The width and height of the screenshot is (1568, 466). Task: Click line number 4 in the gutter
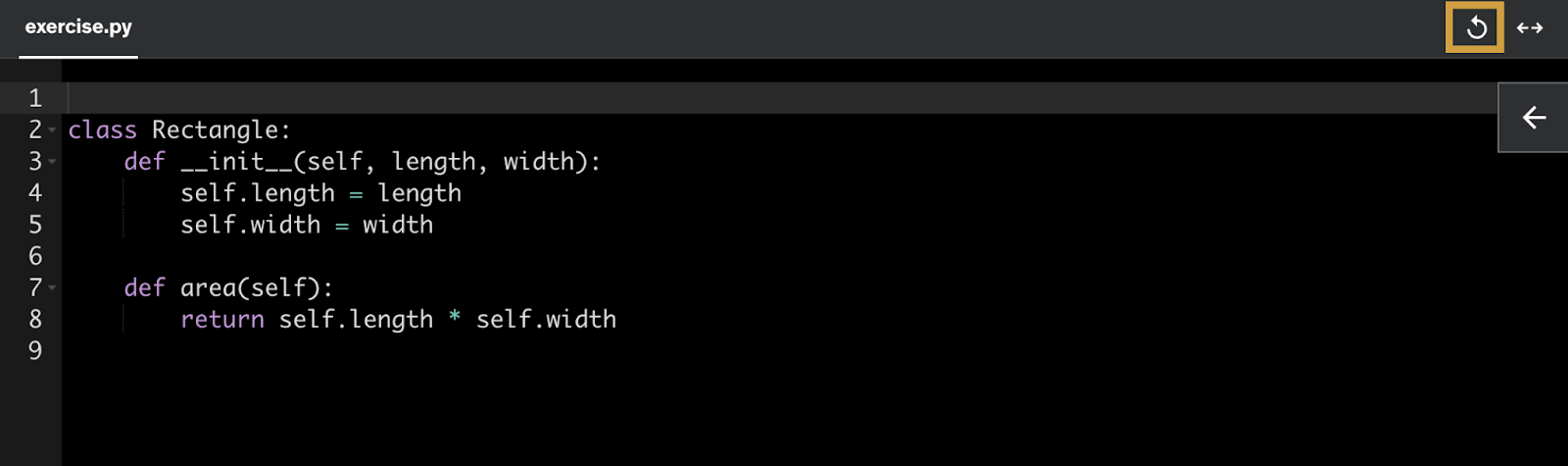[35, 193]
